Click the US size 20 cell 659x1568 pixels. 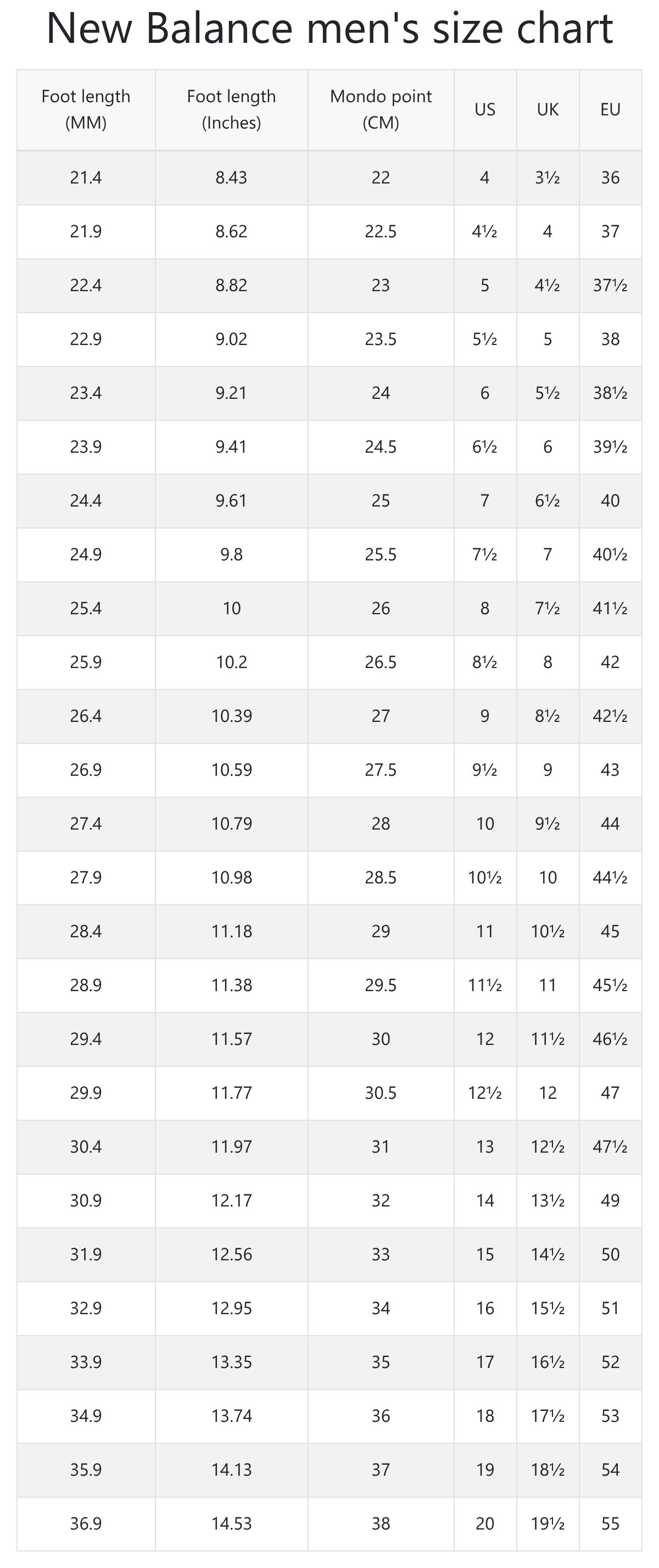(485, 1523)
